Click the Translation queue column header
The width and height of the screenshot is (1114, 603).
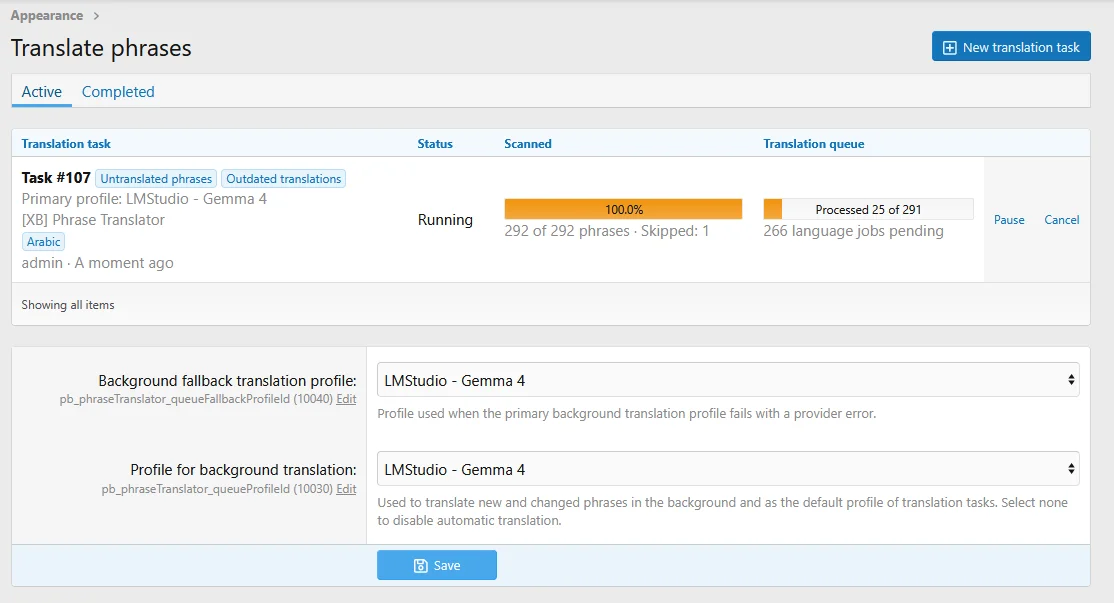(813, 143)
